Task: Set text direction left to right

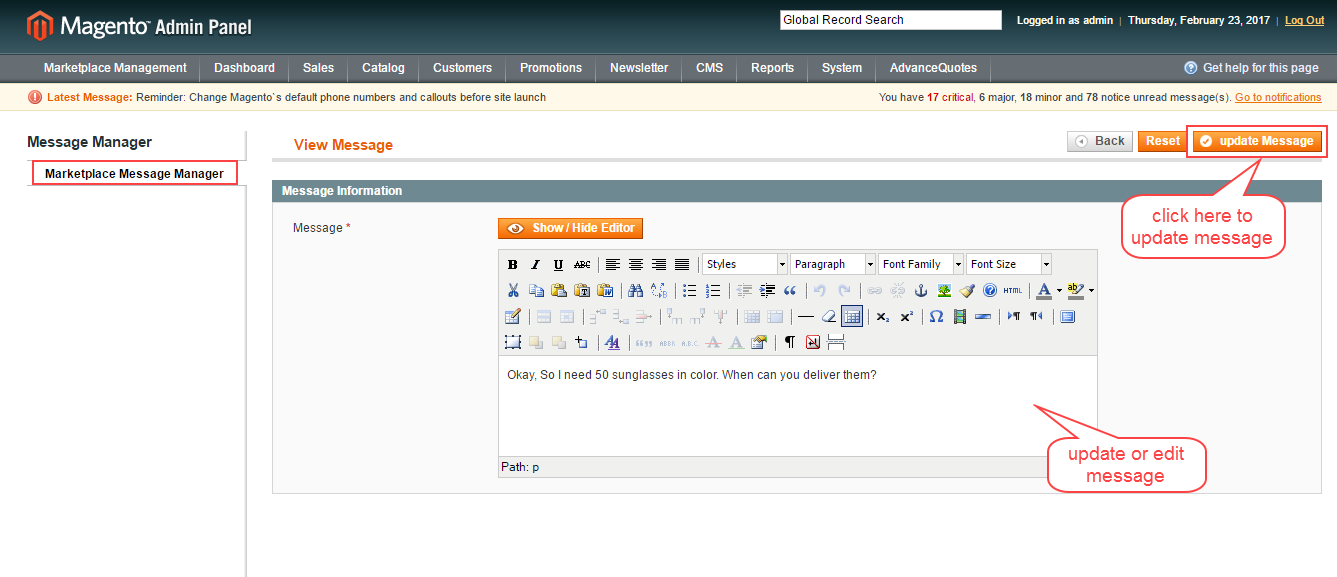Action: point(1014,316)
